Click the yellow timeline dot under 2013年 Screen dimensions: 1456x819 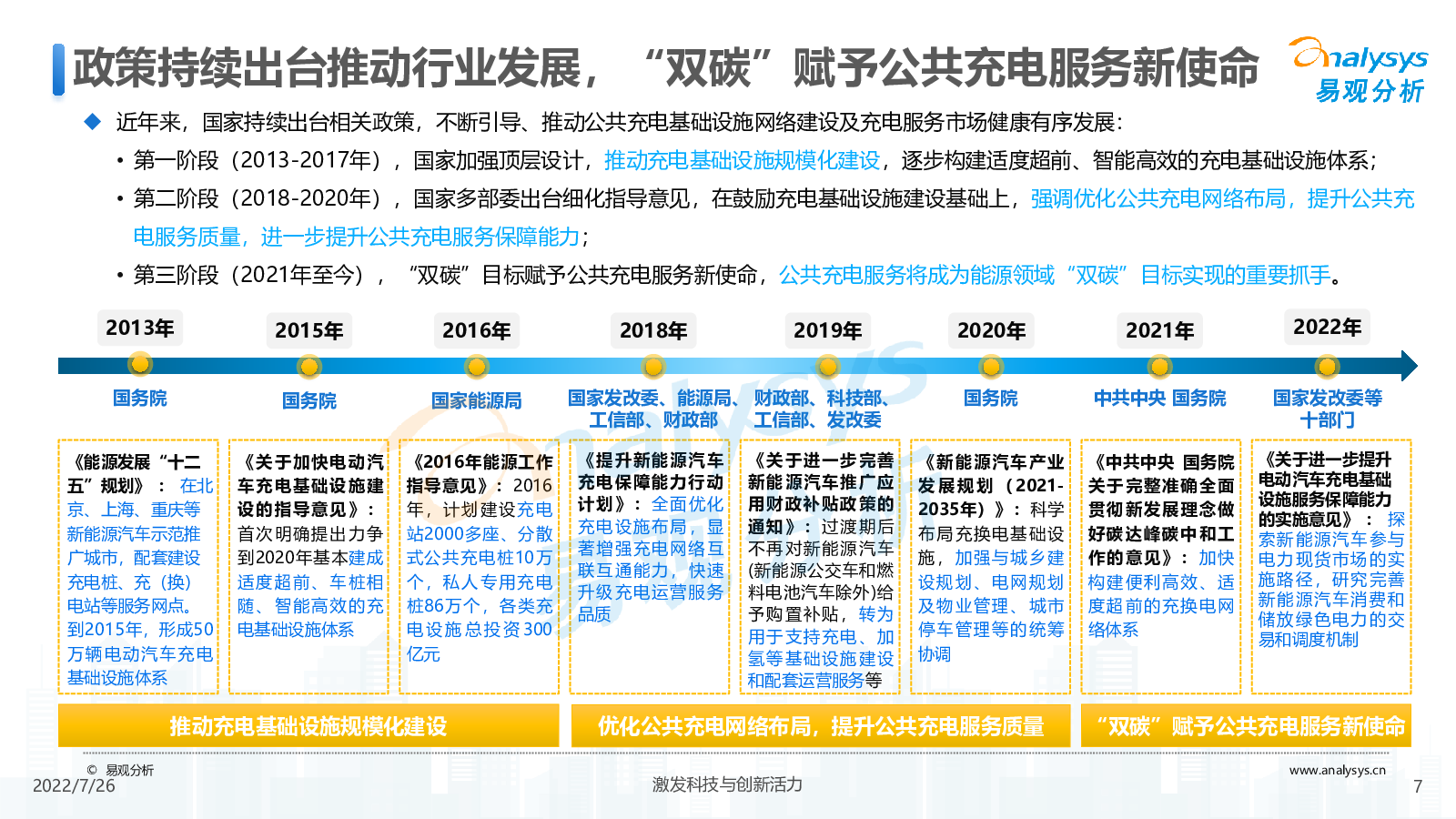point(140,364)
